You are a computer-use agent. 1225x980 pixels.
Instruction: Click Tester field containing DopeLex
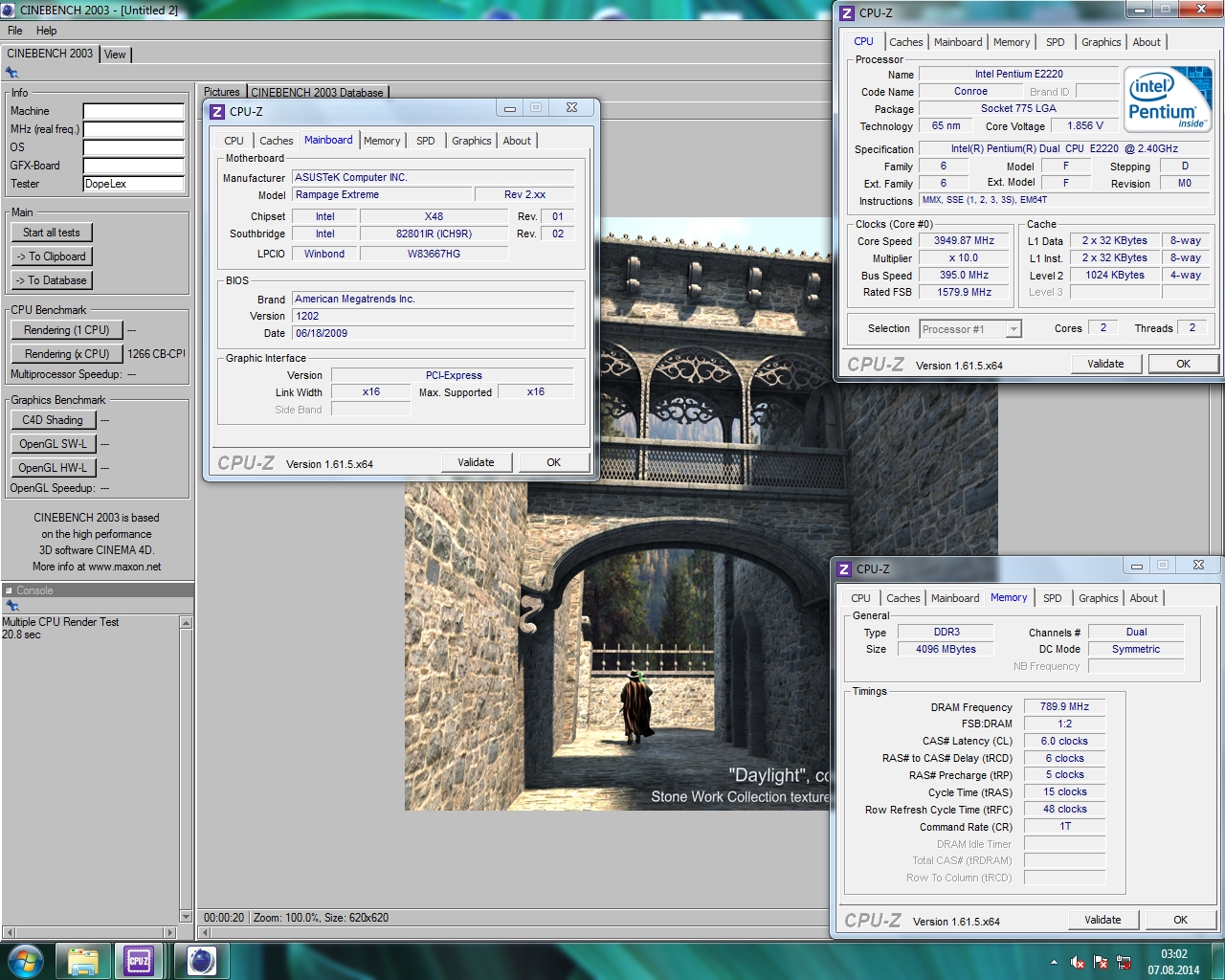tap(133, 184)
